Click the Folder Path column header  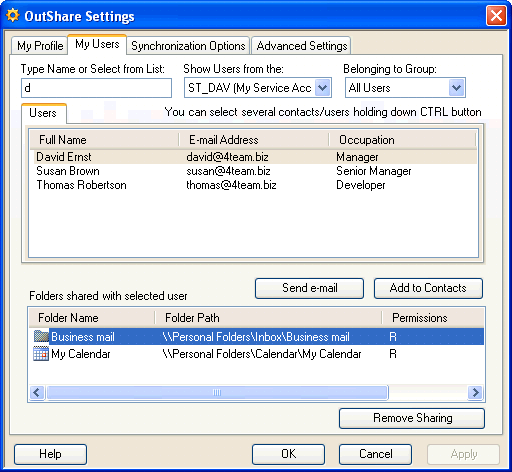[x=268, y=318]
